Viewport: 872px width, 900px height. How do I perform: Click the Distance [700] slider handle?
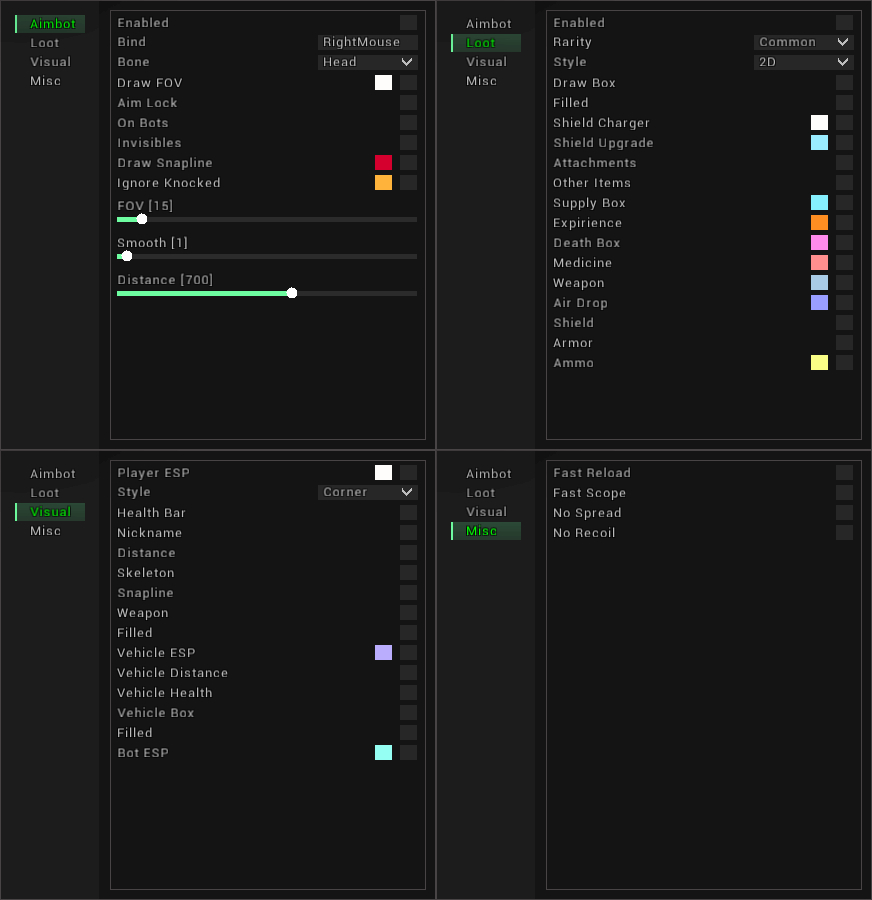(x=292, y=293)
